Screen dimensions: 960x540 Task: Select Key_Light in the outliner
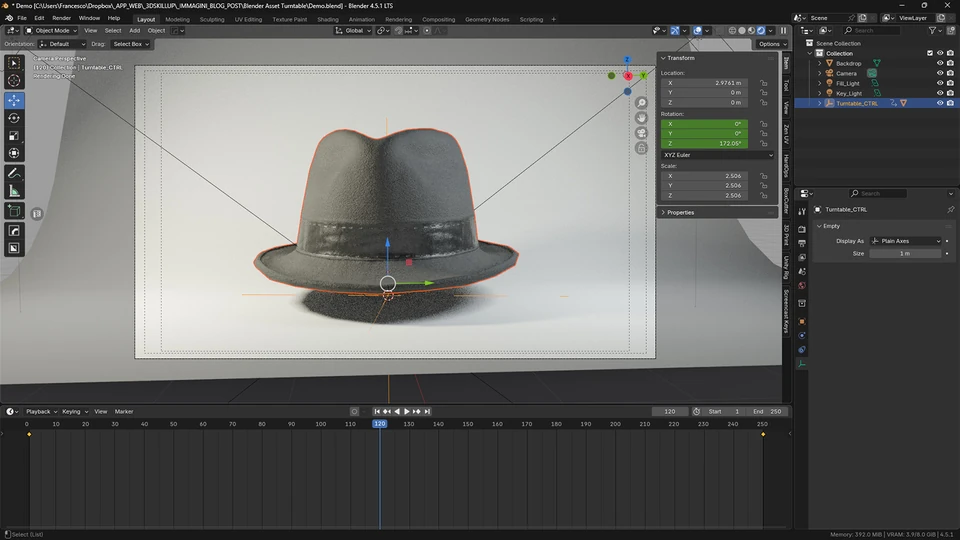[x=849, y=94]
